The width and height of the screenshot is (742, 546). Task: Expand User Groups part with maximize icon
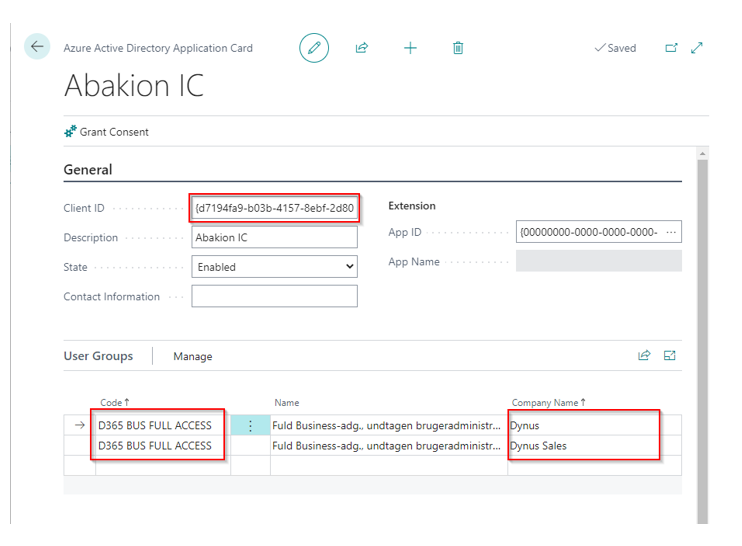(670, 355)
